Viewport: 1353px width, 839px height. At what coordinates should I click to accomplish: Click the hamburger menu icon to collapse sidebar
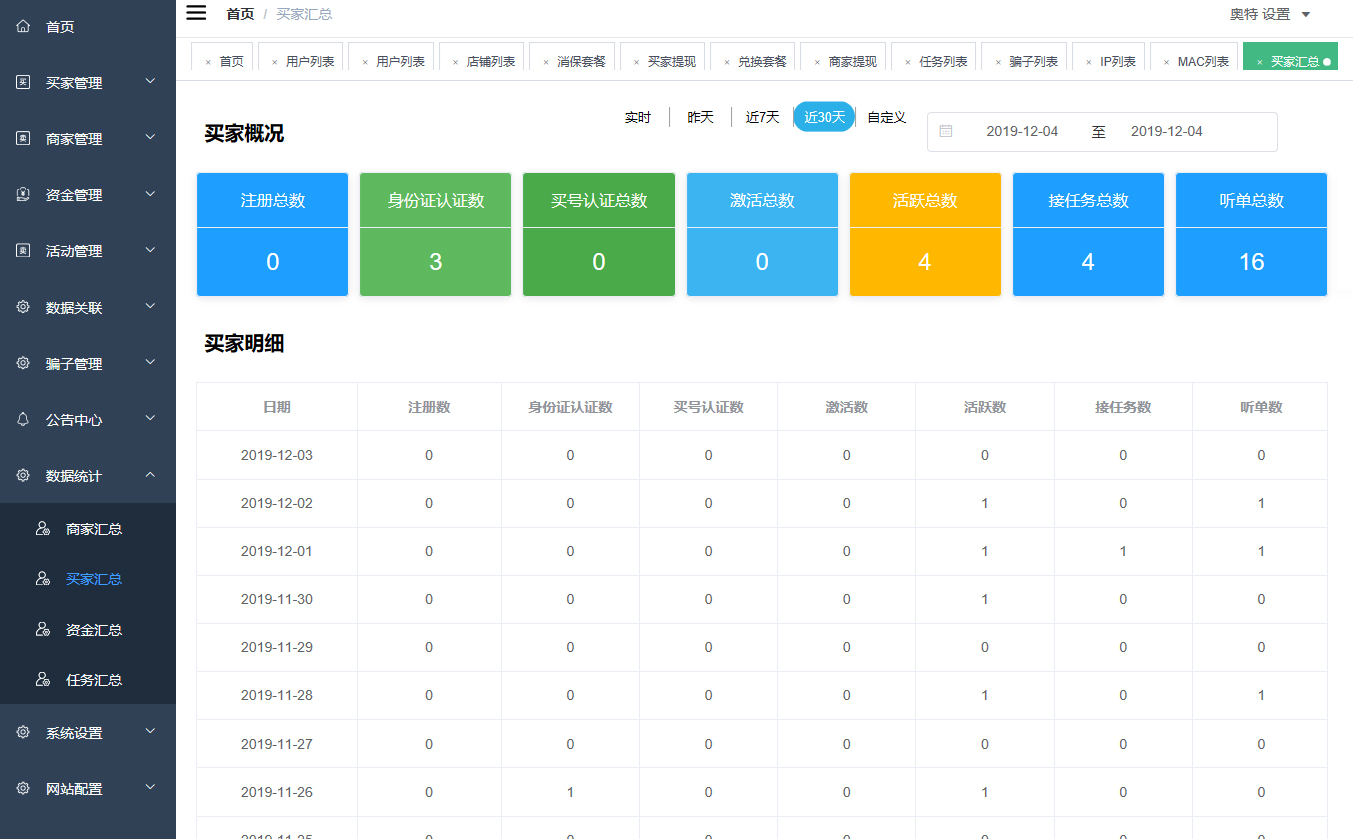tap(196, 13)
